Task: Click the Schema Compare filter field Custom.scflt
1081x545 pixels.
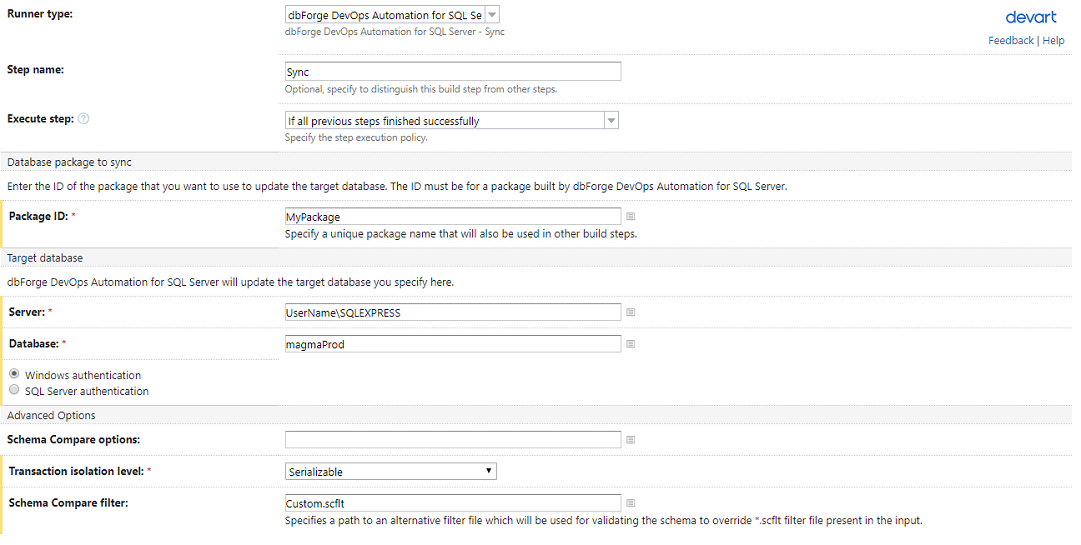Action: pyautogui.click(x=453, y=503)
